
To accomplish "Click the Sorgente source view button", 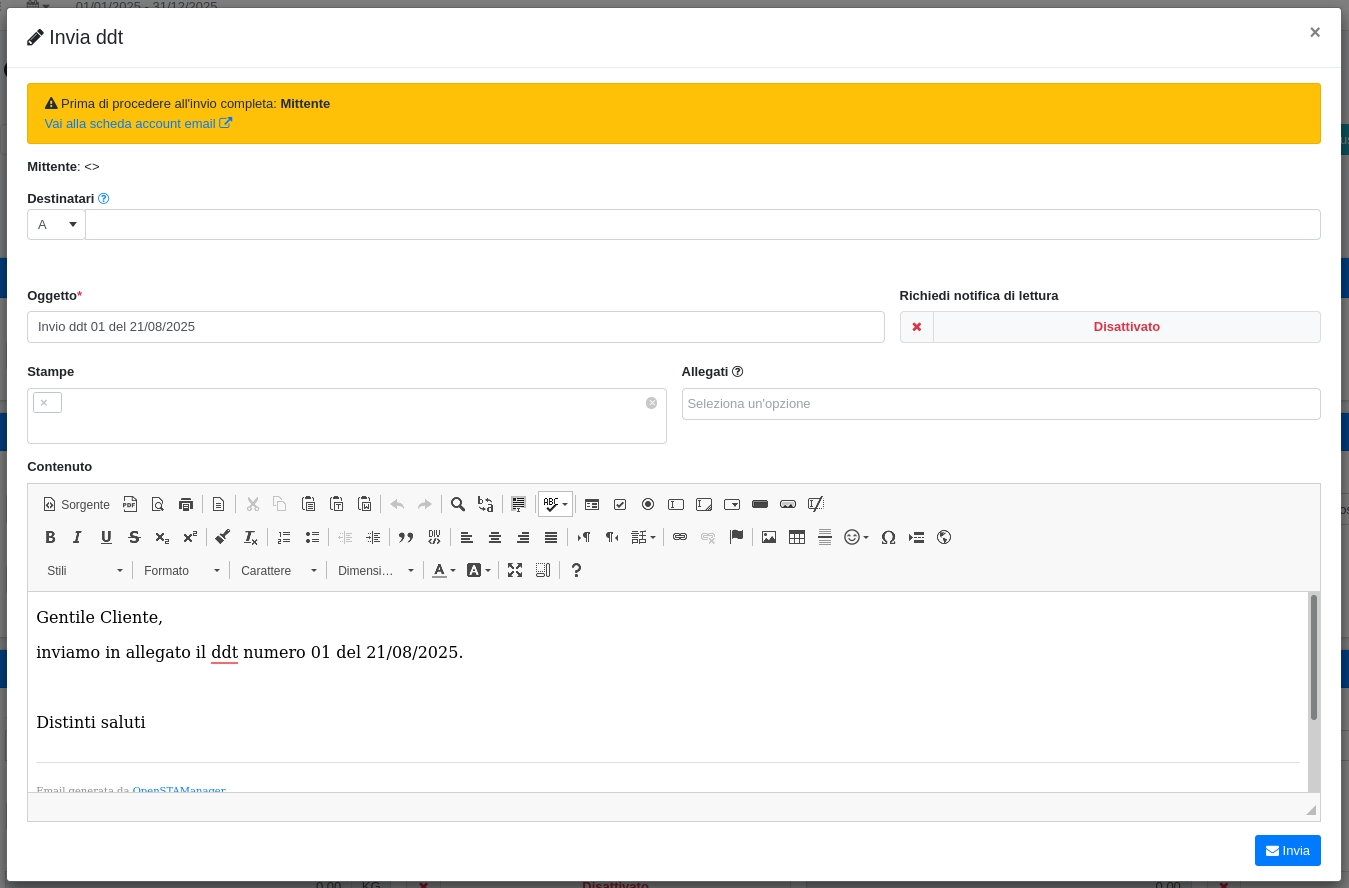I will pyautogui.click(x=76, y=504).
